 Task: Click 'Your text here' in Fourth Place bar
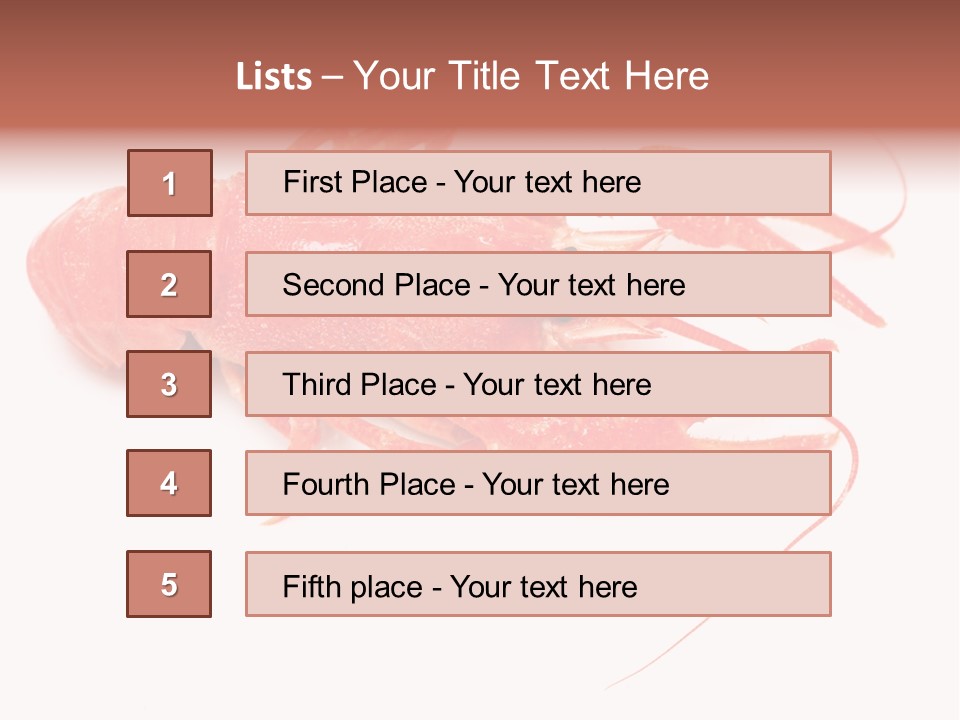coord(575,485)
